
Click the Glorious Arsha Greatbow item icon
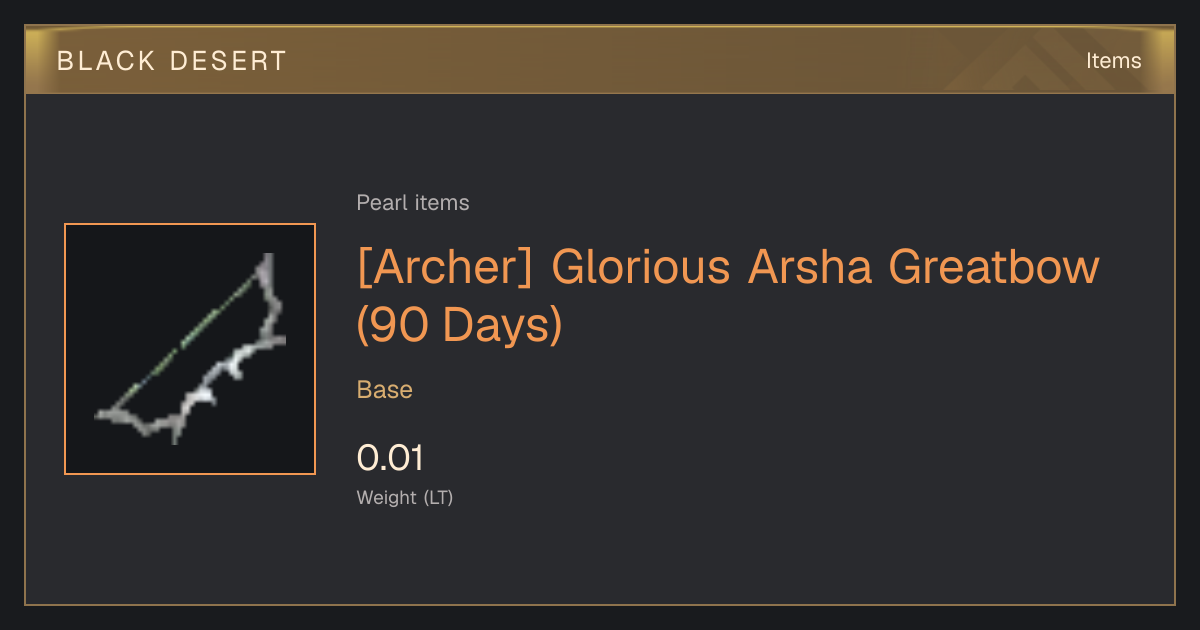click(190, 349)
